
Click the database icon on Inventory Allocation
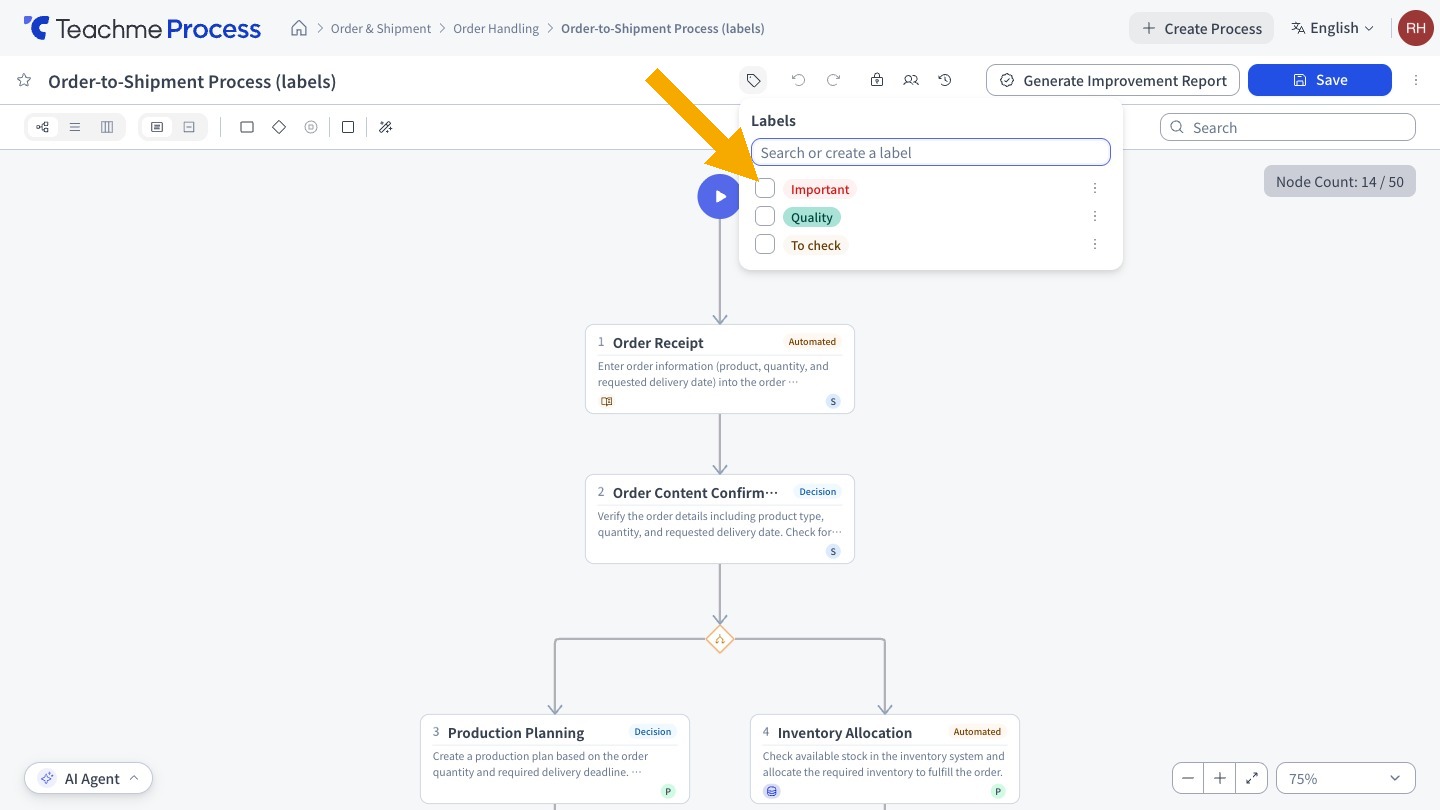(771, 791)
